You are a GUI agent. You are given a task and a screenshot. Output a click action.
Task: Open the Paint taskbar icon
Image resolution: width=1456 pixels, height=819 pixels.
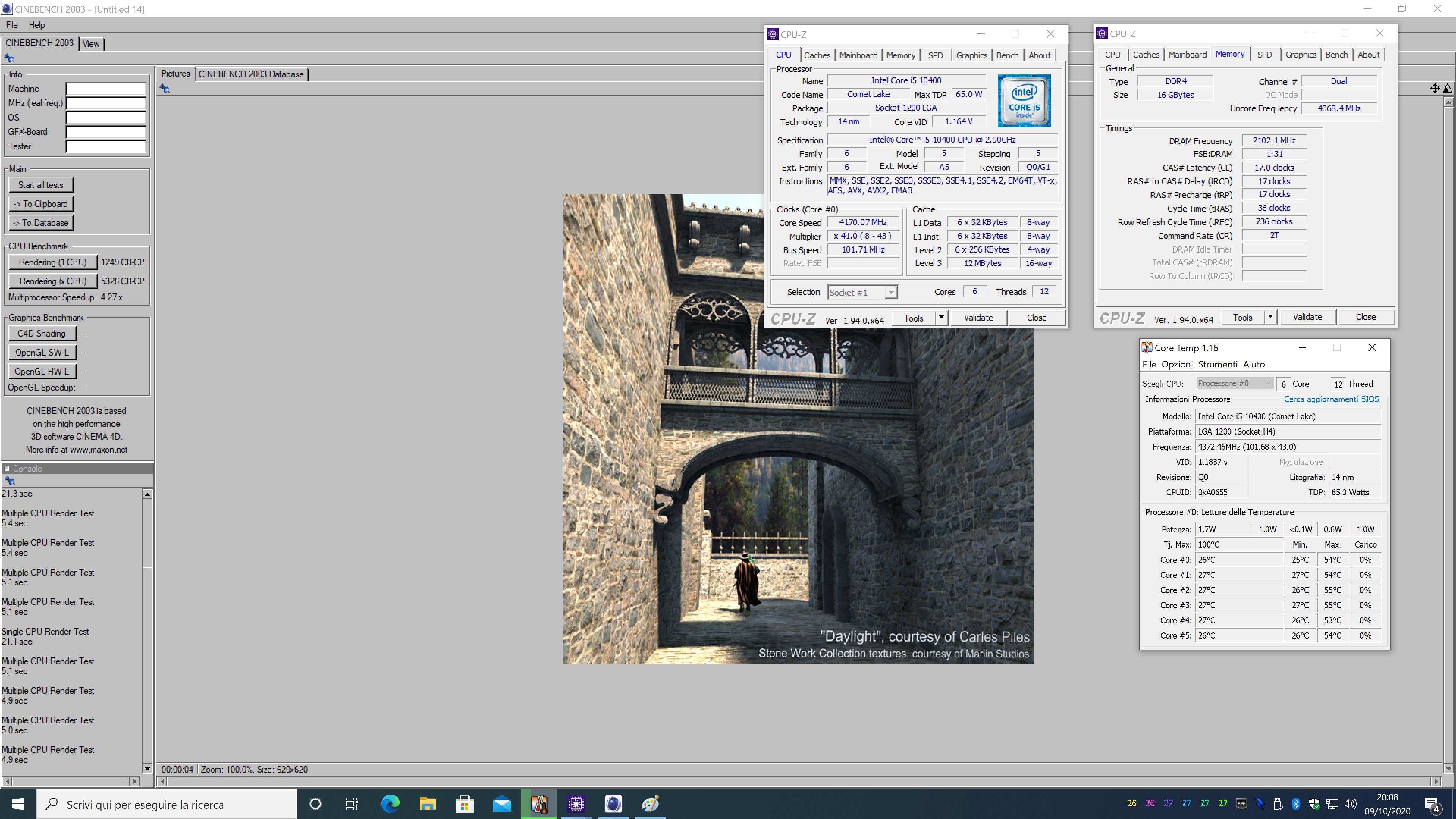(x=650, y=804)
